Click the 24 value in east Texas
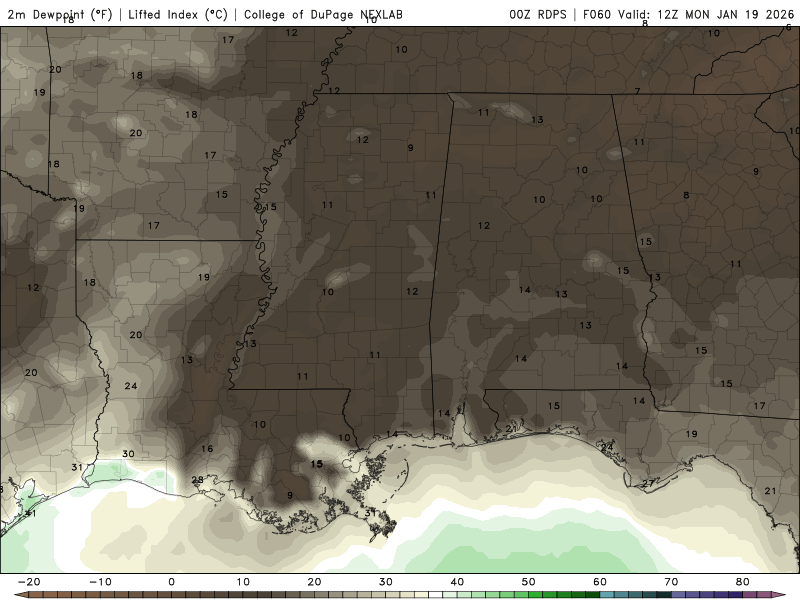Image resolution: width=800 pixels, height=600 pixels. pos(131,386)
